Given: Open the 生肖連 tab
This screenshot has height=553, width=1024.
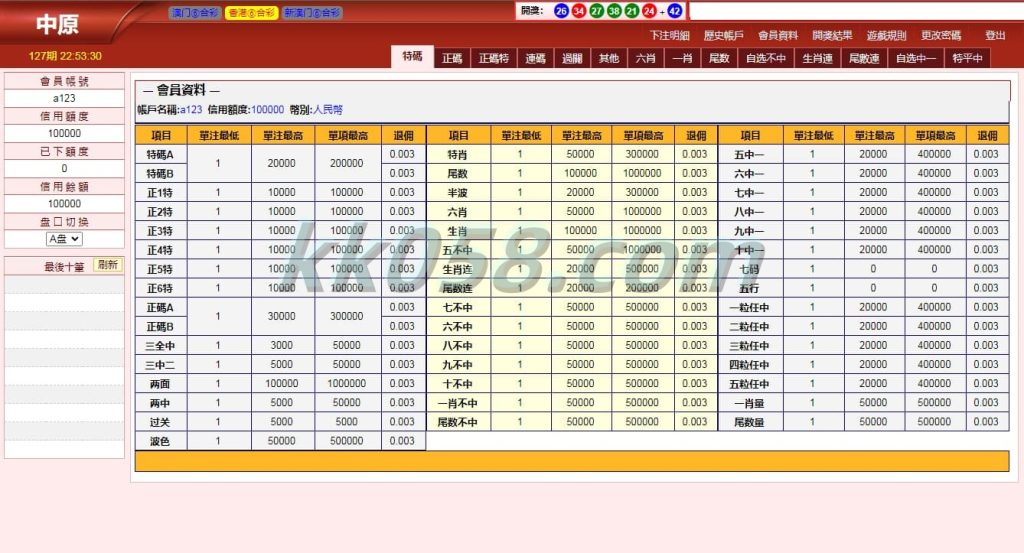Looking at the screenshot, I should pyautogui.click(x=817, y=59).
